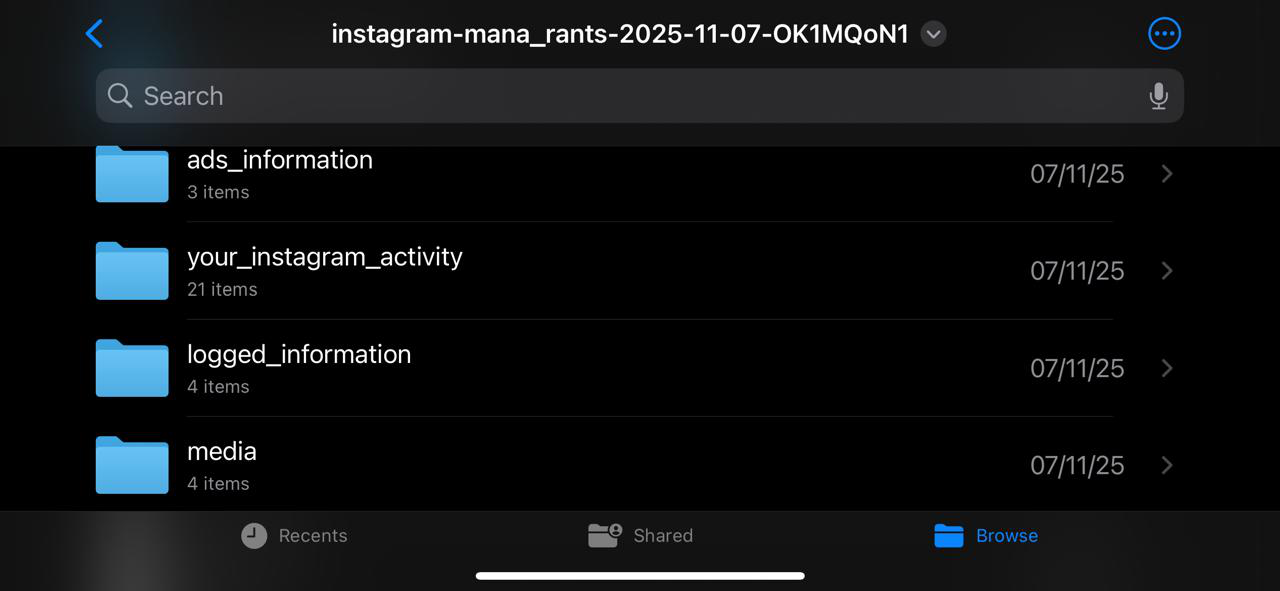
Task: Switch to the Shared tab
Action: coord(640,536)
